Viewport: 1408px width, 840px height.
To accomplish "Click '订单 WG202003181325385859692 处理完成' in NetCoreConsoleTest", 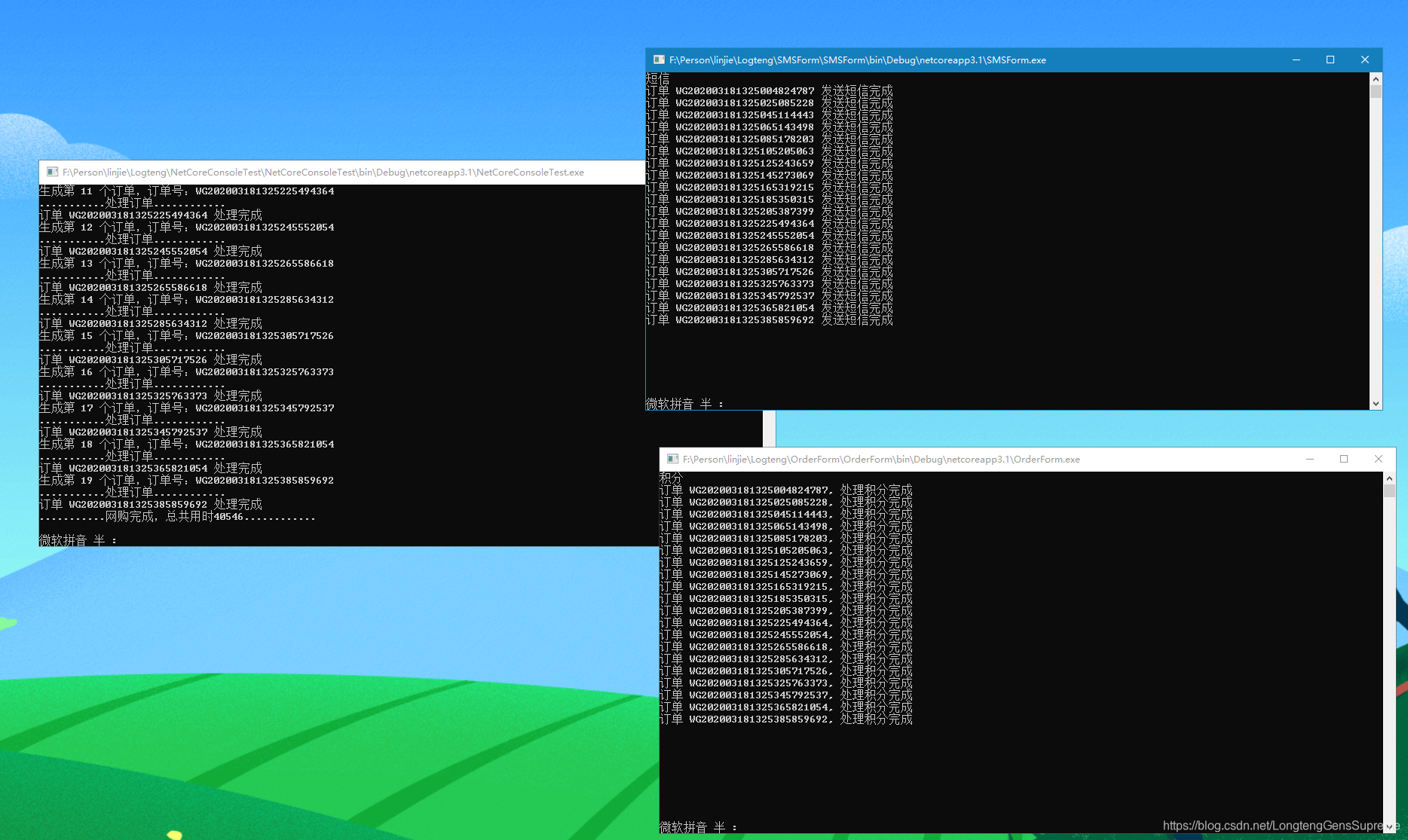I will coord(151,505).
